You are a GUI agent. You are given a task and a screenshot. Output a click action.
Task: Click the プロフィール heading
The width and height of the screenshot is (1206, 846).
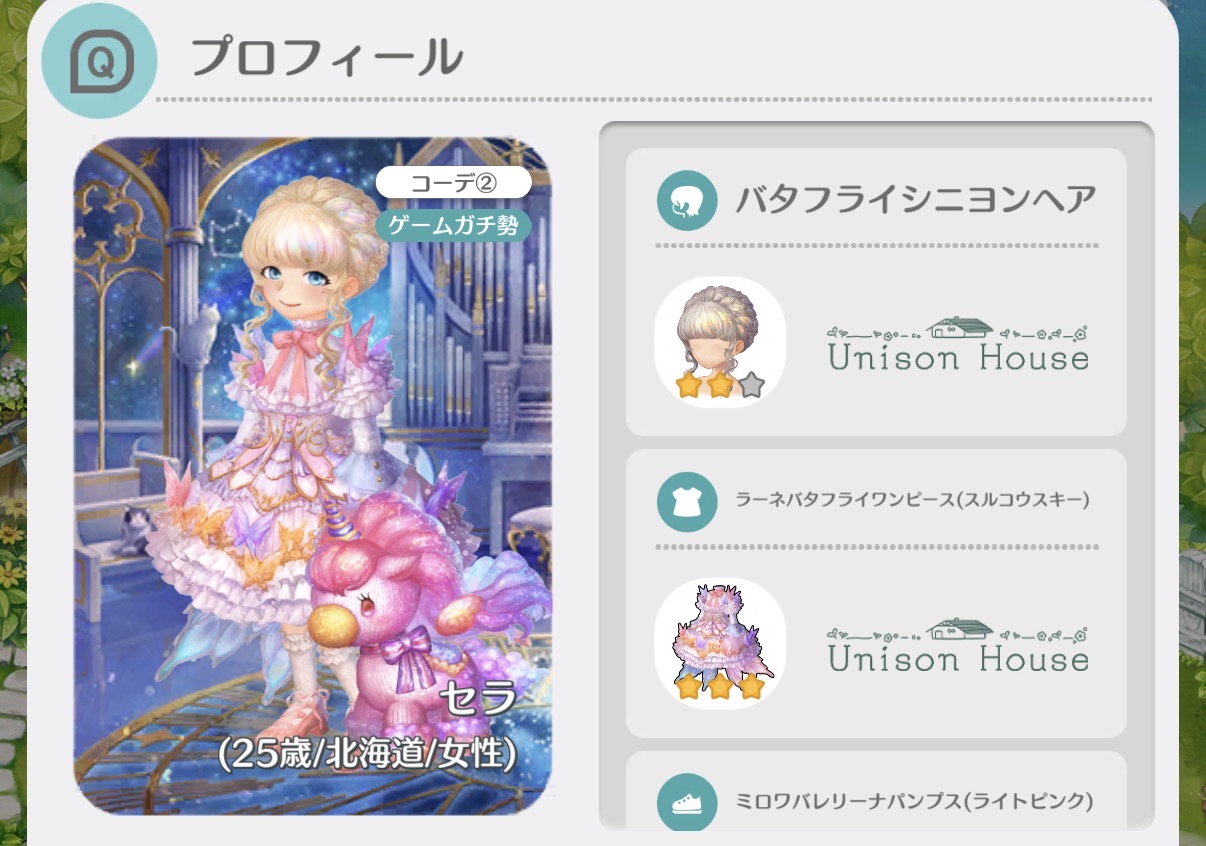pos(326,58)
